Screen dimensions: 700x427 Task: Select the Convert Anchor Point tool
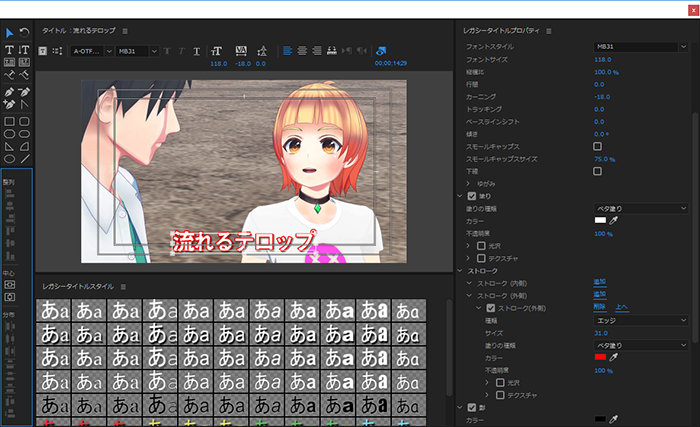pyautogui.click(x=24, y=105)
